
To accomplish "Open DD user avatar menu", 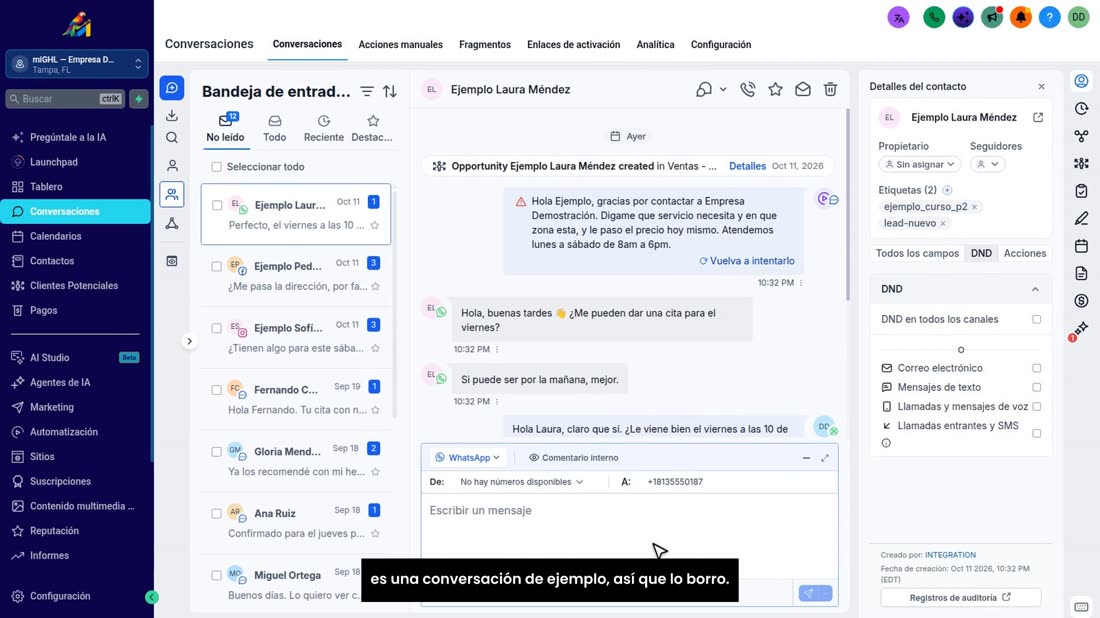I will pyautogui.click(x=1078, y=18).
